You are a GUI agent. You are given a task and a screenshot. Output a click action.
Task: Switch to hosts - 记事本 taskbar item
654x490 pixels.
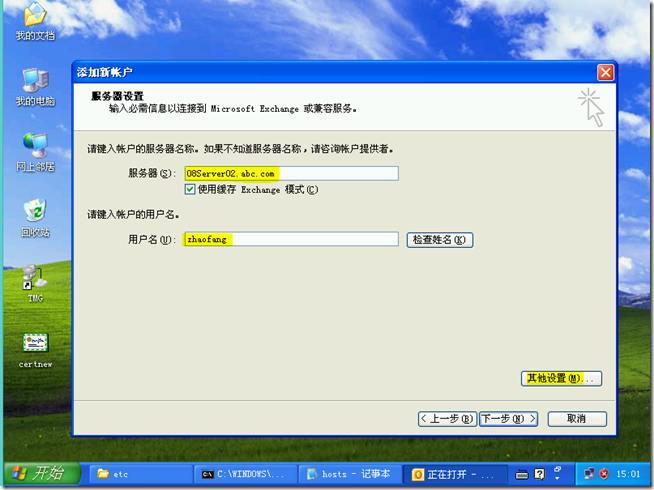[x=350, y=474]
